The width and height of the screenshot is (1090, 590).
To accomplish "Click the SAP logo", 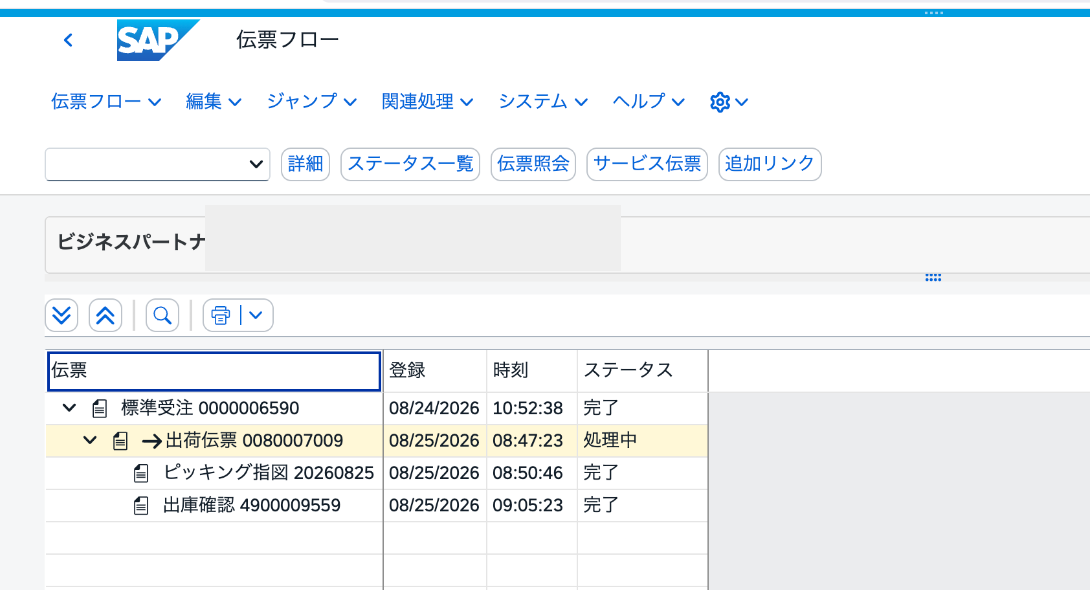I will (158, 40).
